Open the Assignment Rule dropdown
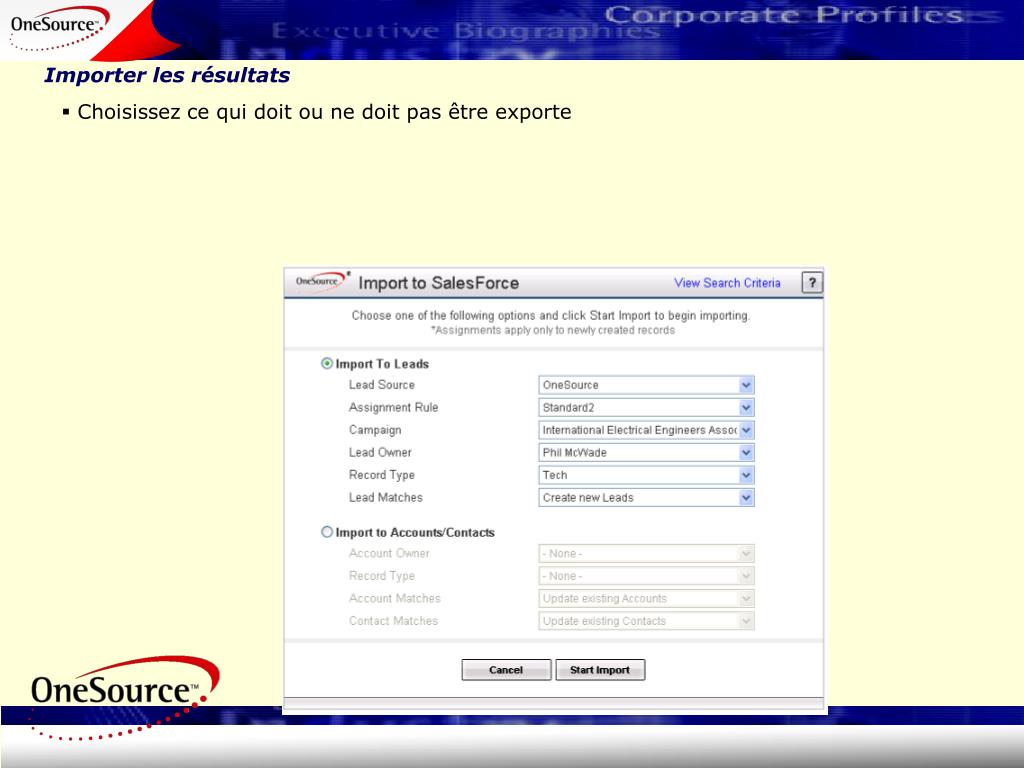The width and height of the screenshot is (1024, 768). 646,408
